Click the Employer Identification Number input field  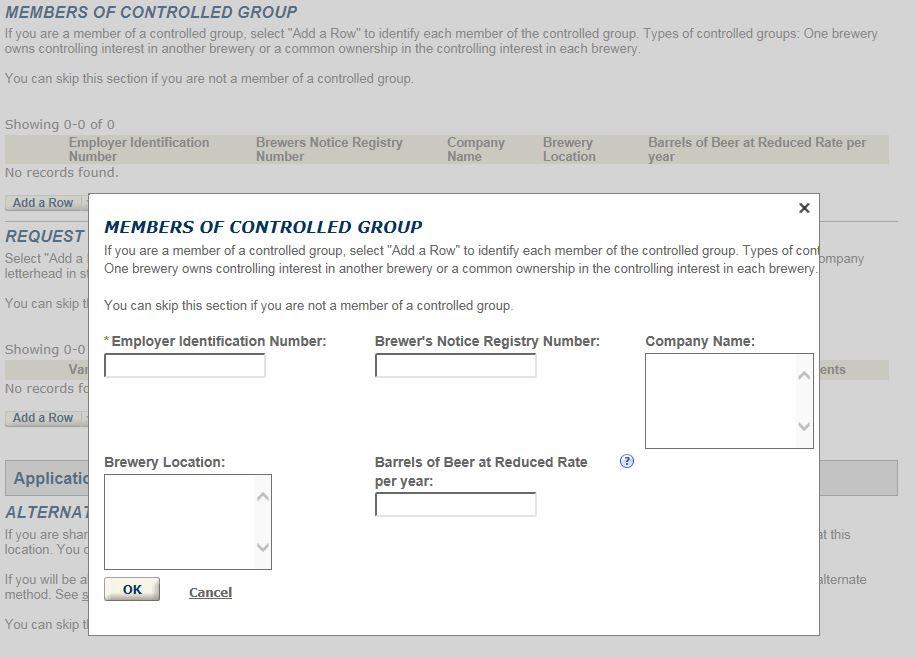185,366
